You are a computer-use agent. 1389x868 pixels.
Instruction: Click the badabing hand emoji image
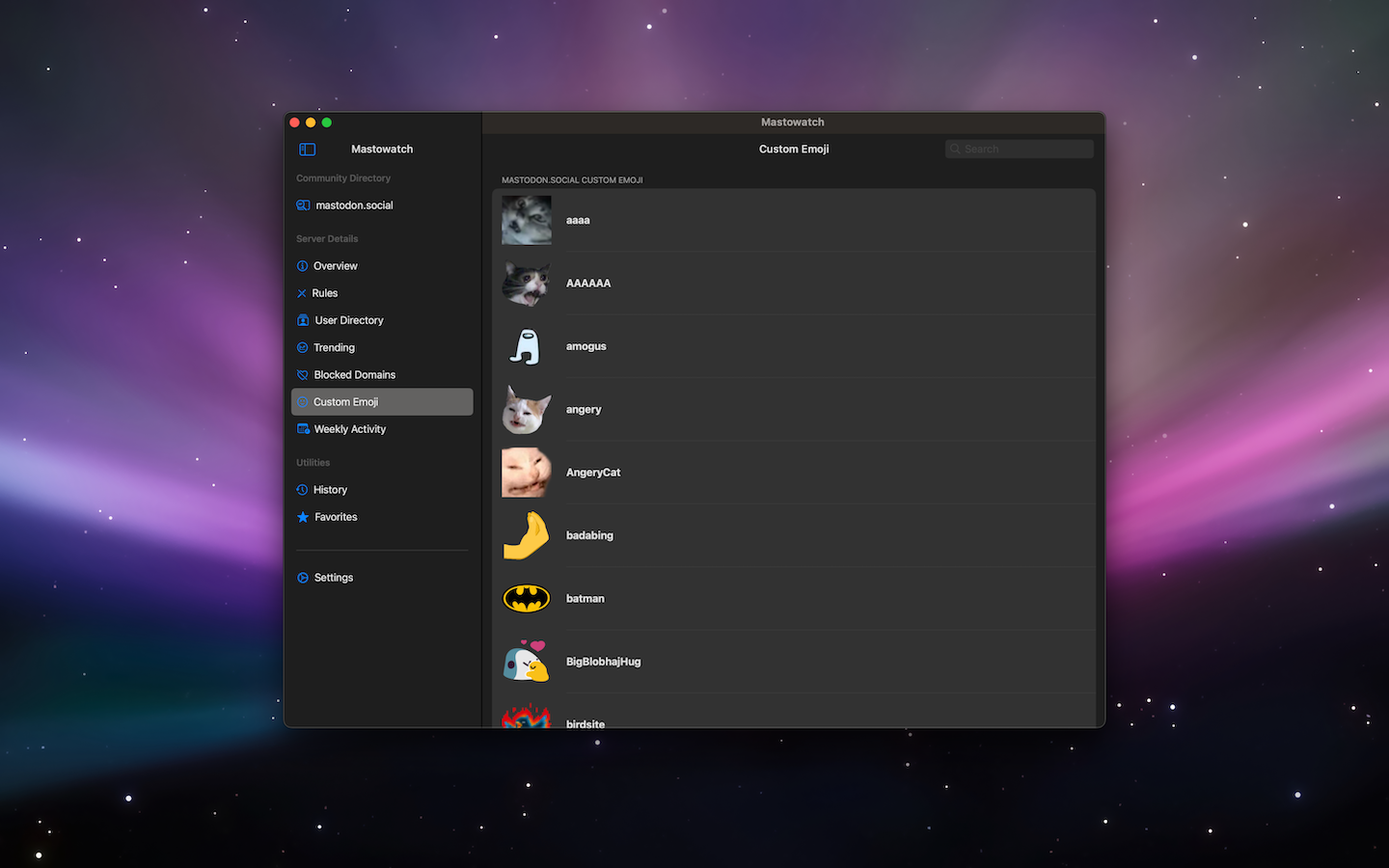(527, 535)
